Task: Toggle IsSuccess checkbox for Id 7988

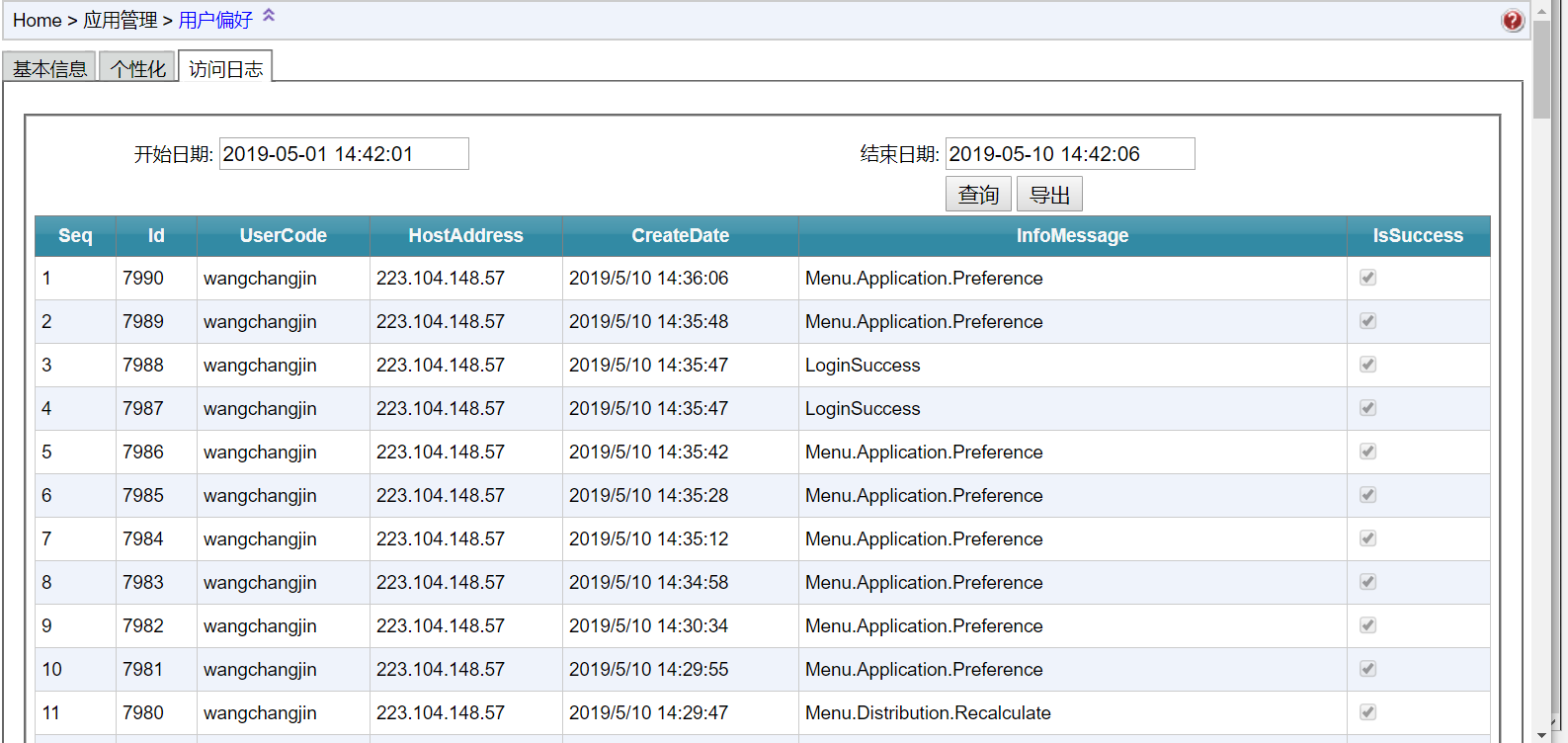Action: pyautogui.click(x=1367, y=365)
